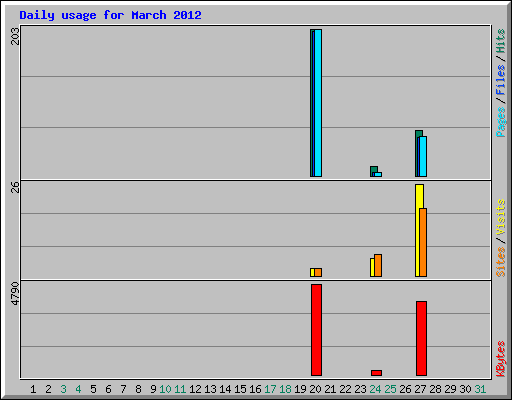Click the small red KBytes bar for day 24
The width and height of the screenshot is (512, 400).
click(376, 373)
